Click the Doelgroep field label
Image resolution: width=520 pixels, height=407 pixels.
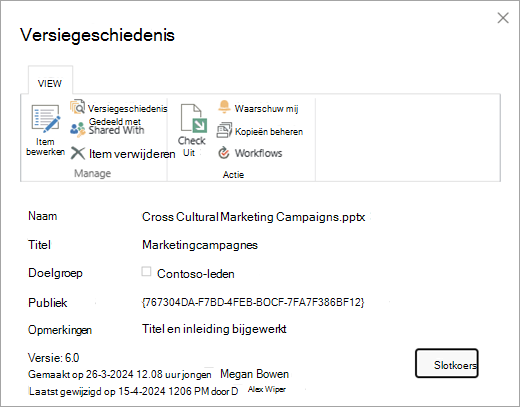coord(55,273)
